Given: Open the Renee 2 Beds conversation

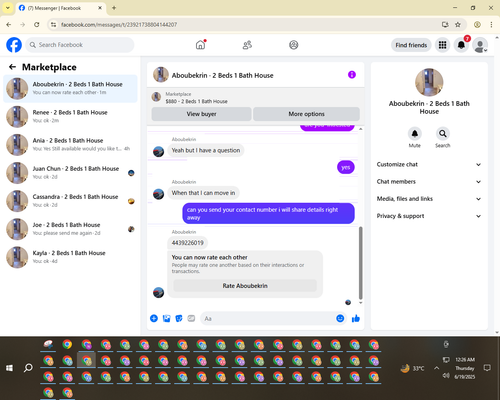Looking at the screenshot, I should 70,116.
